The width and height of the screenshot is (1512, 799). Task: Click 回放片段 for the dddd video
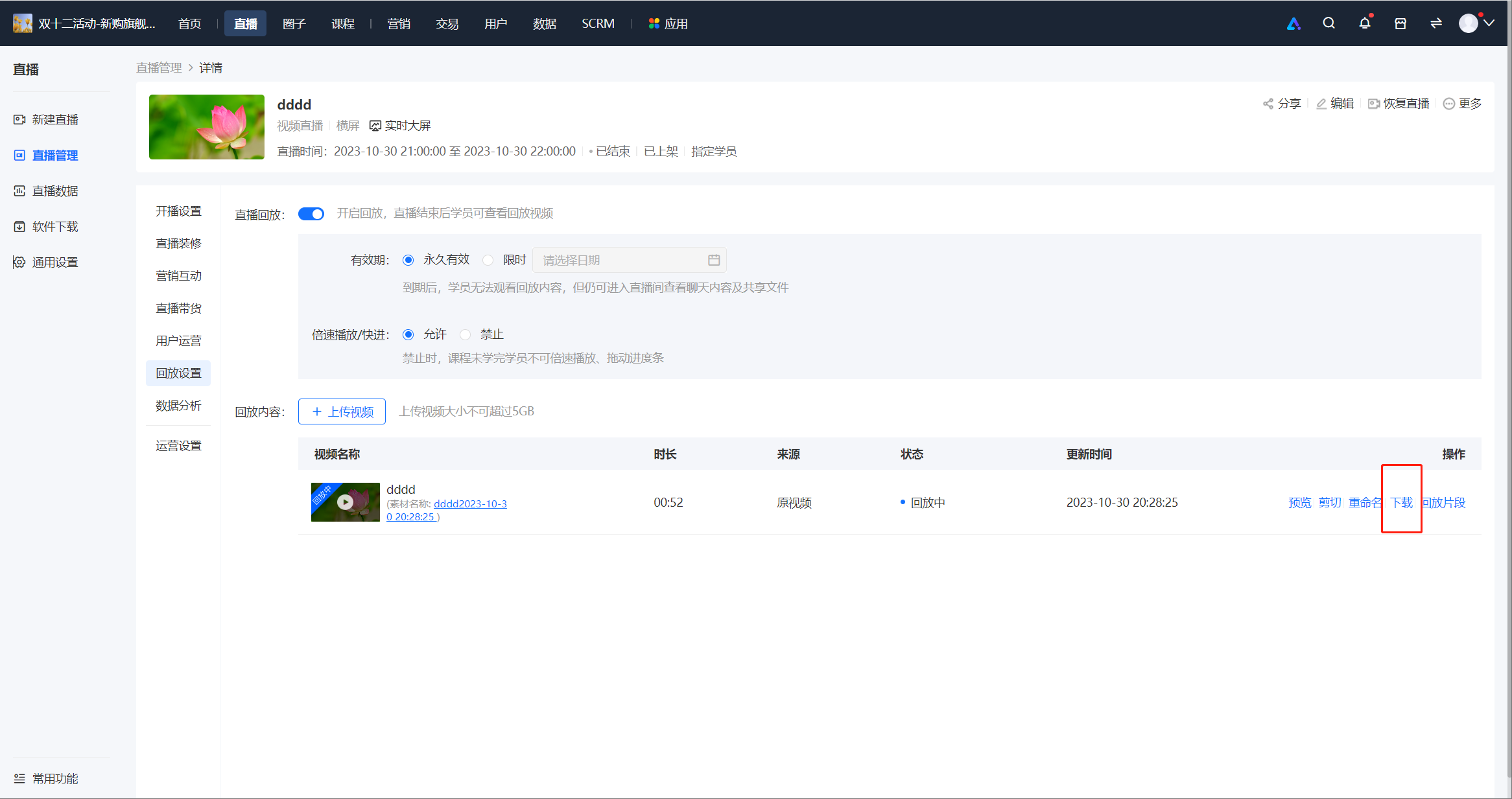click(1443, 503)
